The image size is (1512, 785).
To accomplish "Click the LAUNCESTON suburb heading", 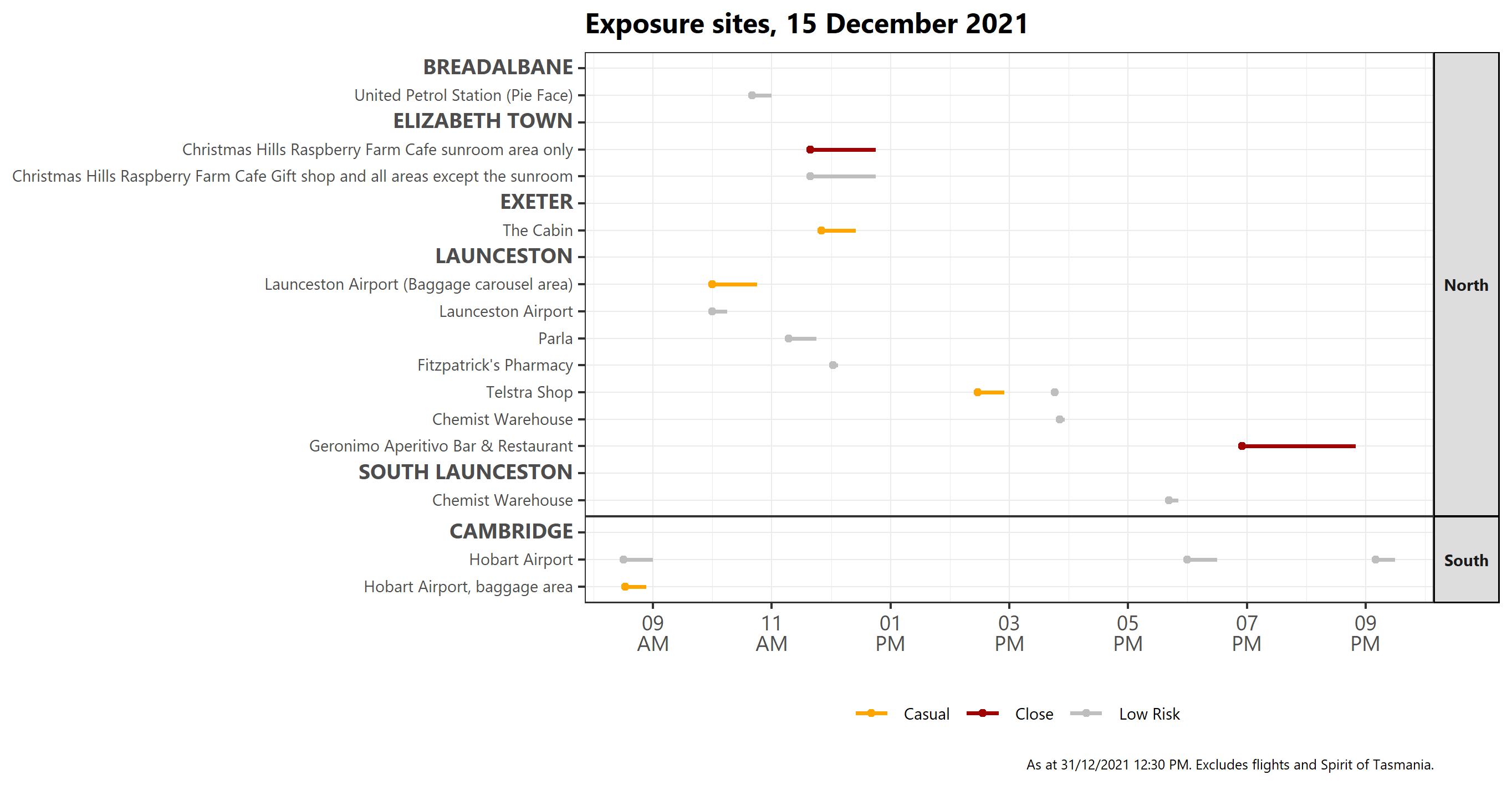I will (504, 256).
